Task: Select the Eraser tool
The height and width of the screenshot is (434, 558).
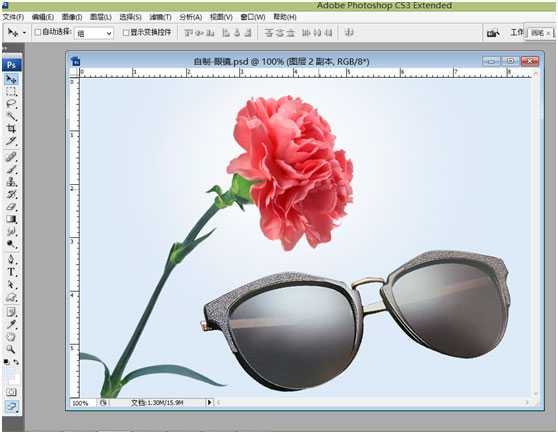Action: 12,207
